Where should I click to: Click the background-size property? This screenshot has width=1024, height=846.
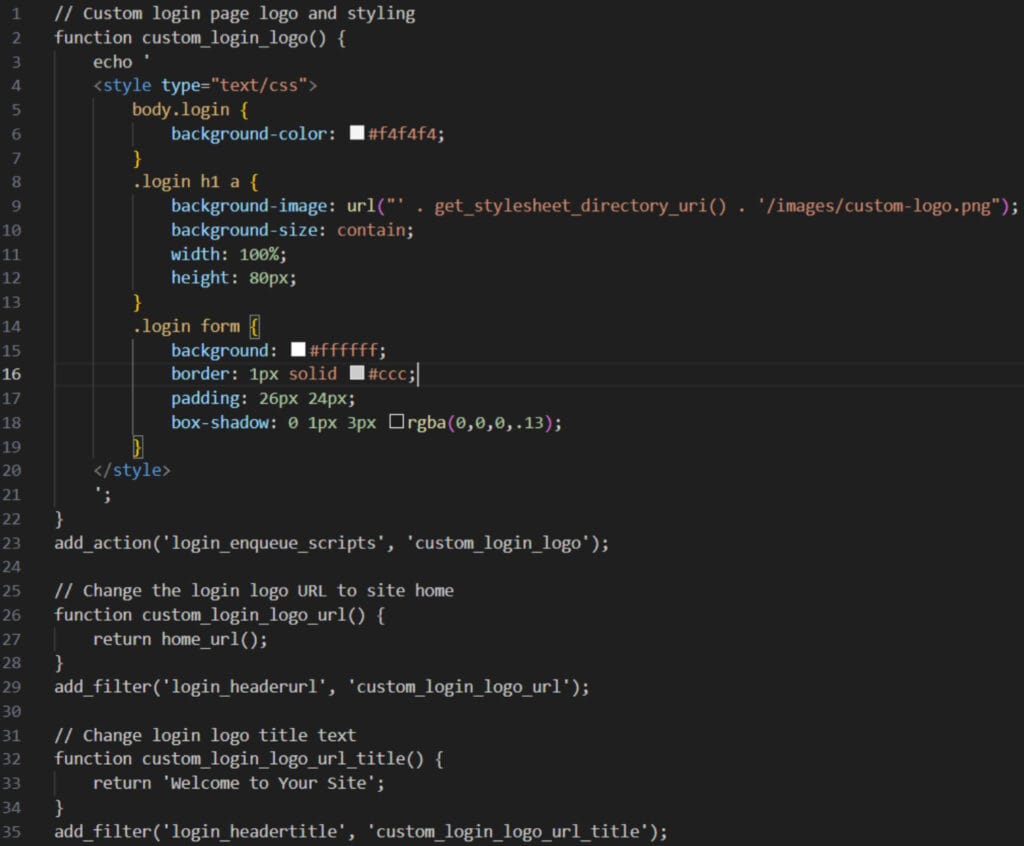click(248, 230)
